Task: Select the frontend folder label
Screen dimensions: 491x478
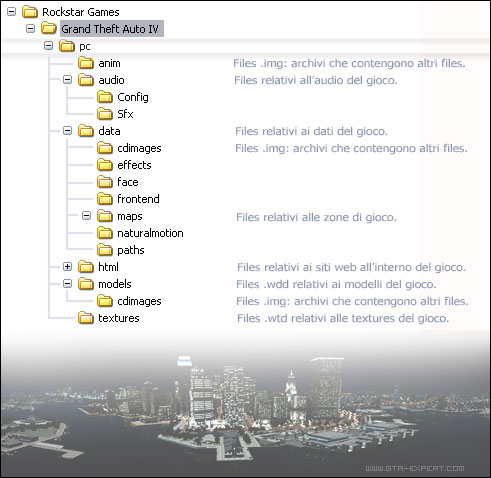Action: [138, 199]
